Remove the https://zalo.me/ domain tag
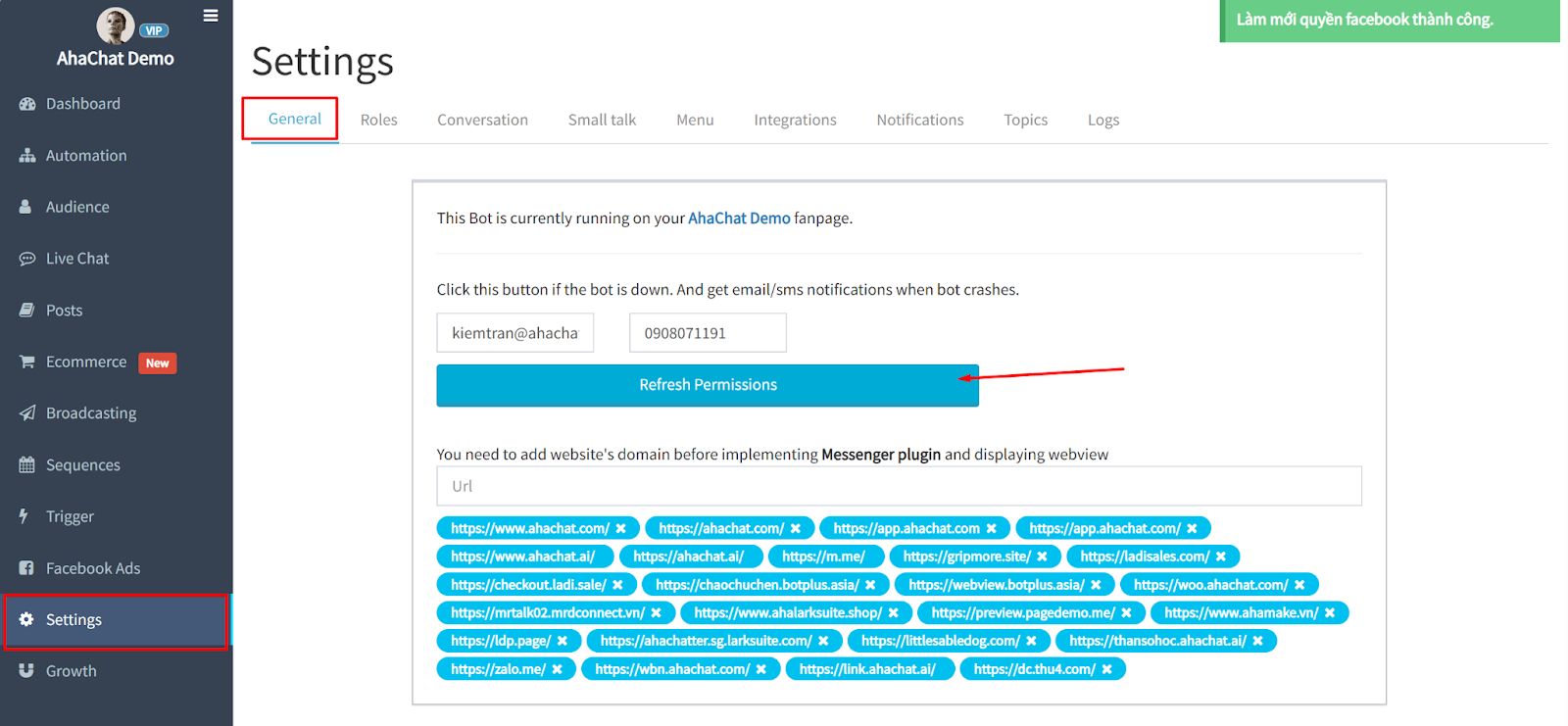1568x726 pixels. click(x=558, y=669)
